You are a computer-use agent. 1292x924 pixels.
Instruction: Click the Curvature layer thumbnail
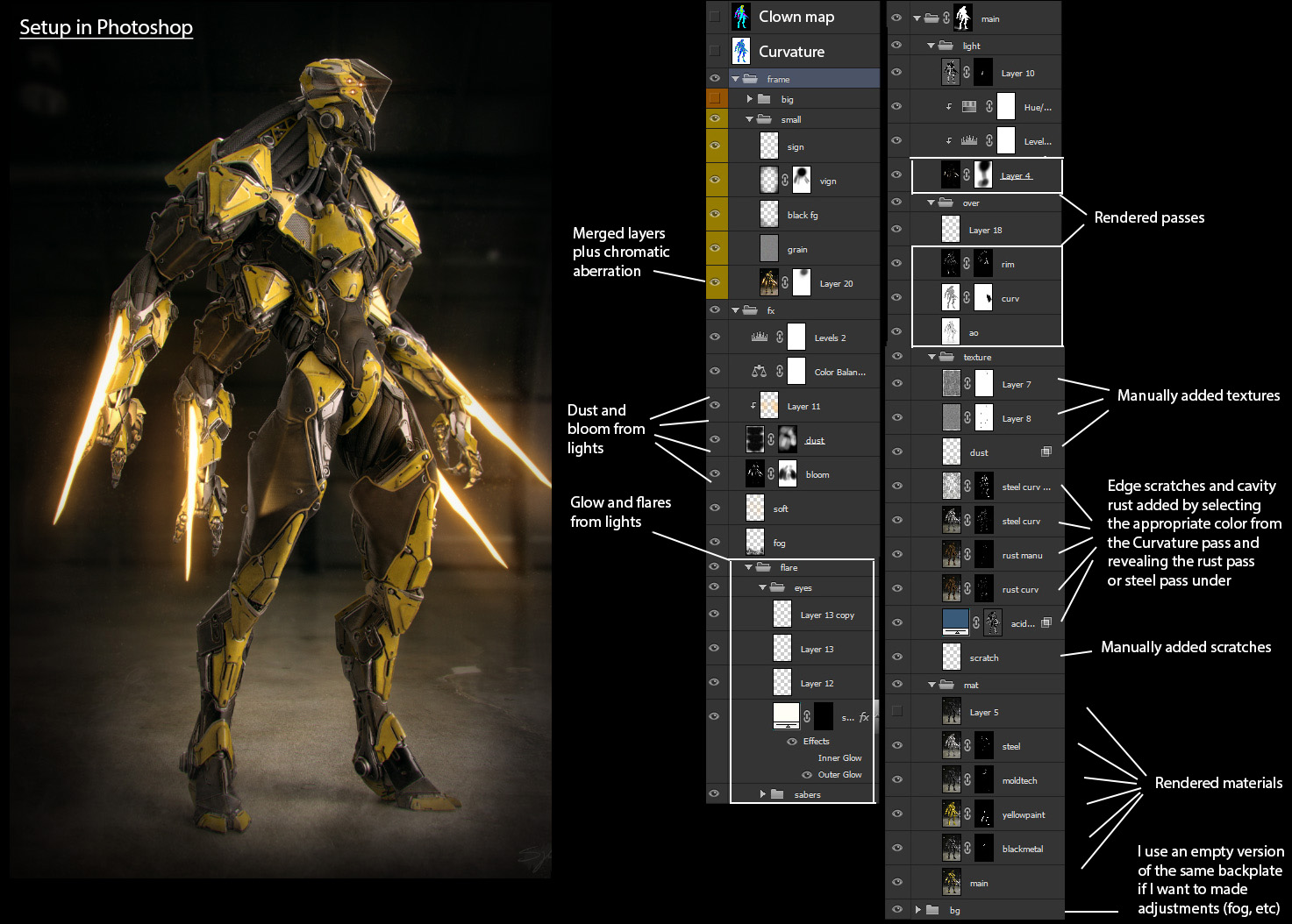coord(741,51)
